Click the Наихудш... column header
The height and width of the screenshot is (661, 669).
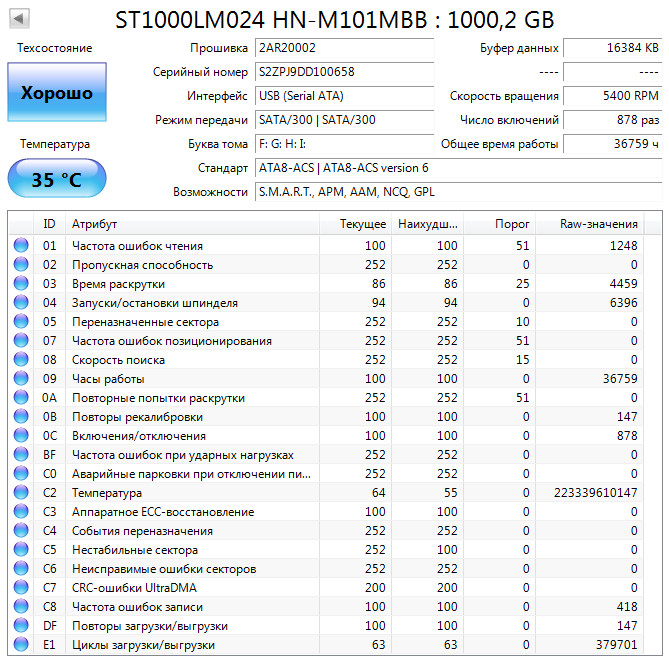(427, 224)
